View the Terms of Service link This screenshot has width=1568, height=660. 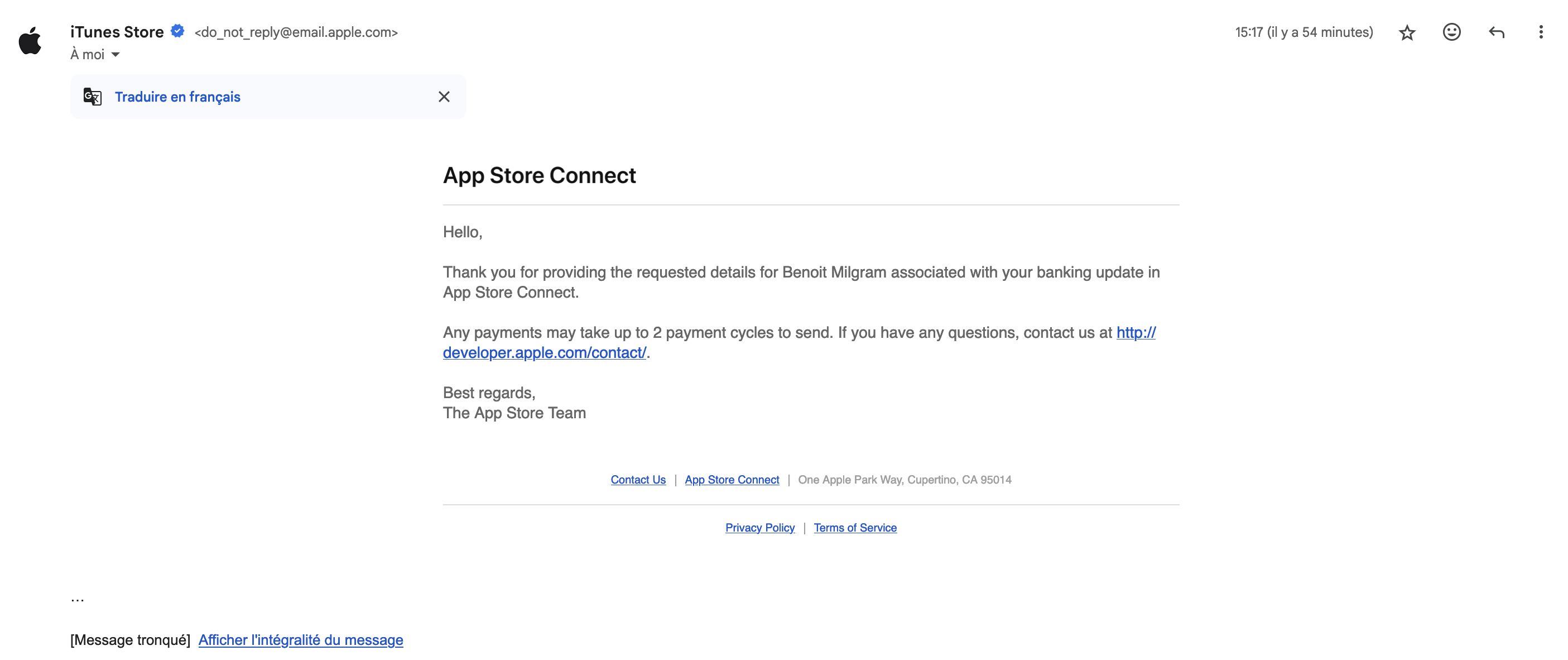(x=855, y=528)
